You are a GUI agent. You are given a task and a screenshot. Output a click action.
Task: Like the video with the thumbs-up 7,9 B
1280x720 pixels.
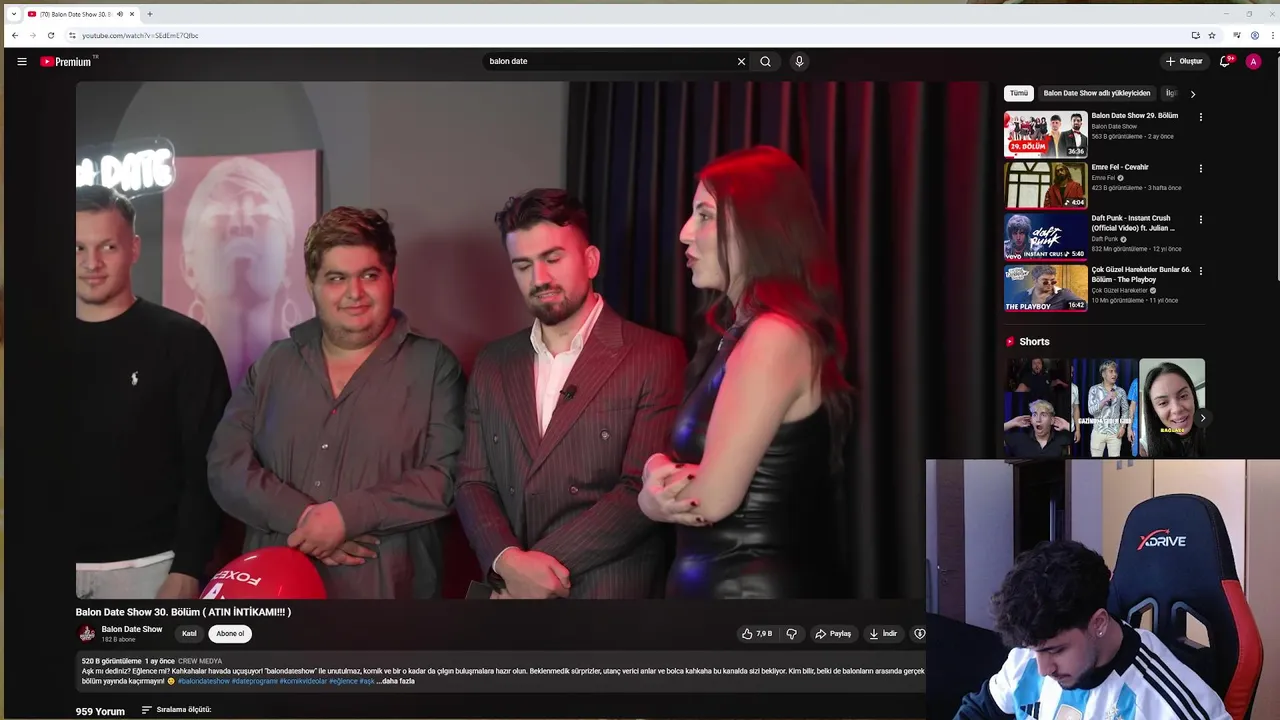[x=757, y=634]
